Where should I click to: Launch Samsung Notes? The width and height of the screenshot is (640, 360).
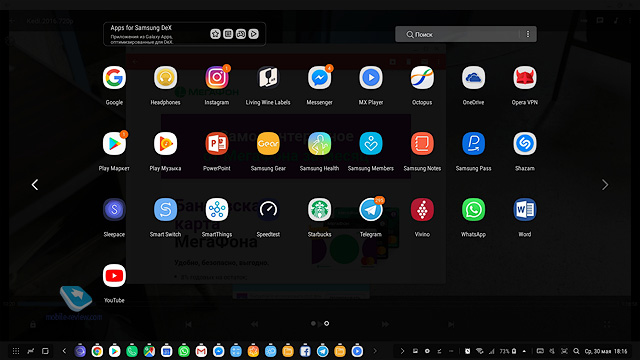point(422,144)
